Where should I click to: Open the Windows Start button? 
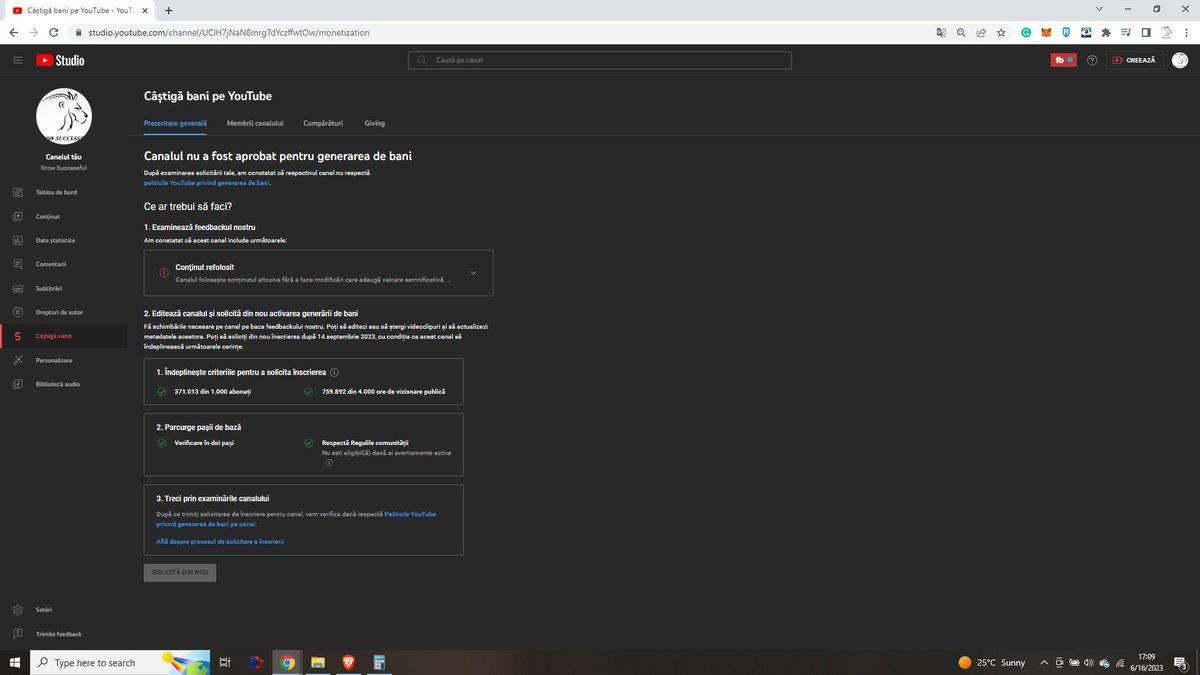[14, 662]
